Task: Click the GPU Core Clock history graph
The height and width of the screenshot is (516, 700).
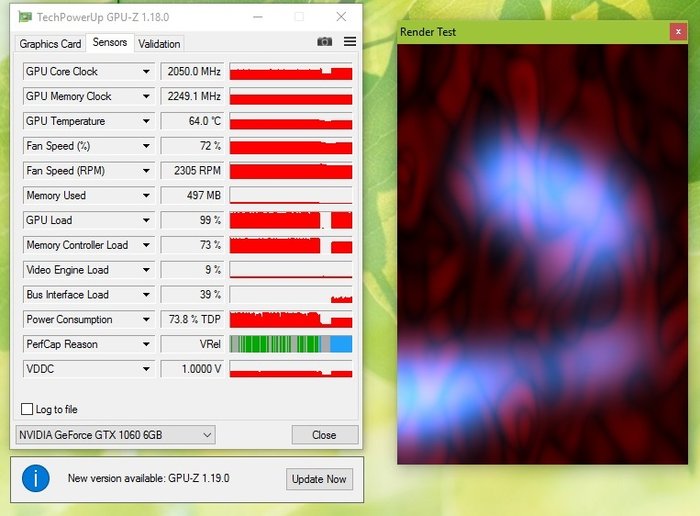Action: click(291, 71)
